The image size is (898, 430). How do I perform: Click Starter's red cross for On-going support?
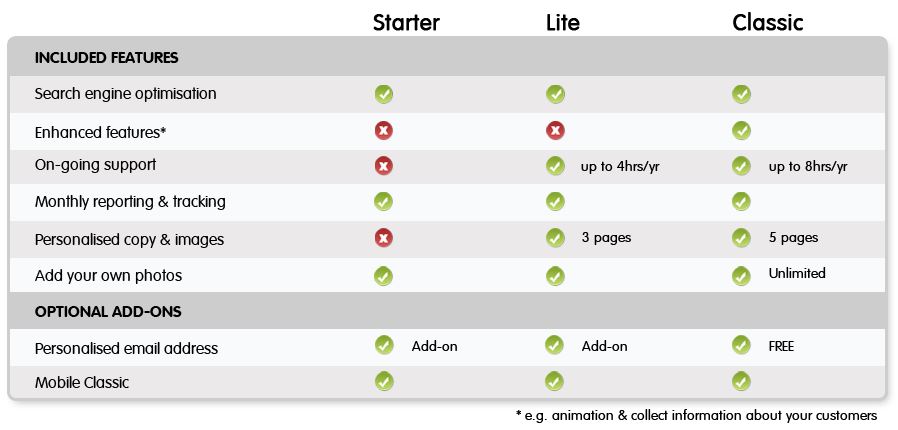(x=384, y=166)
